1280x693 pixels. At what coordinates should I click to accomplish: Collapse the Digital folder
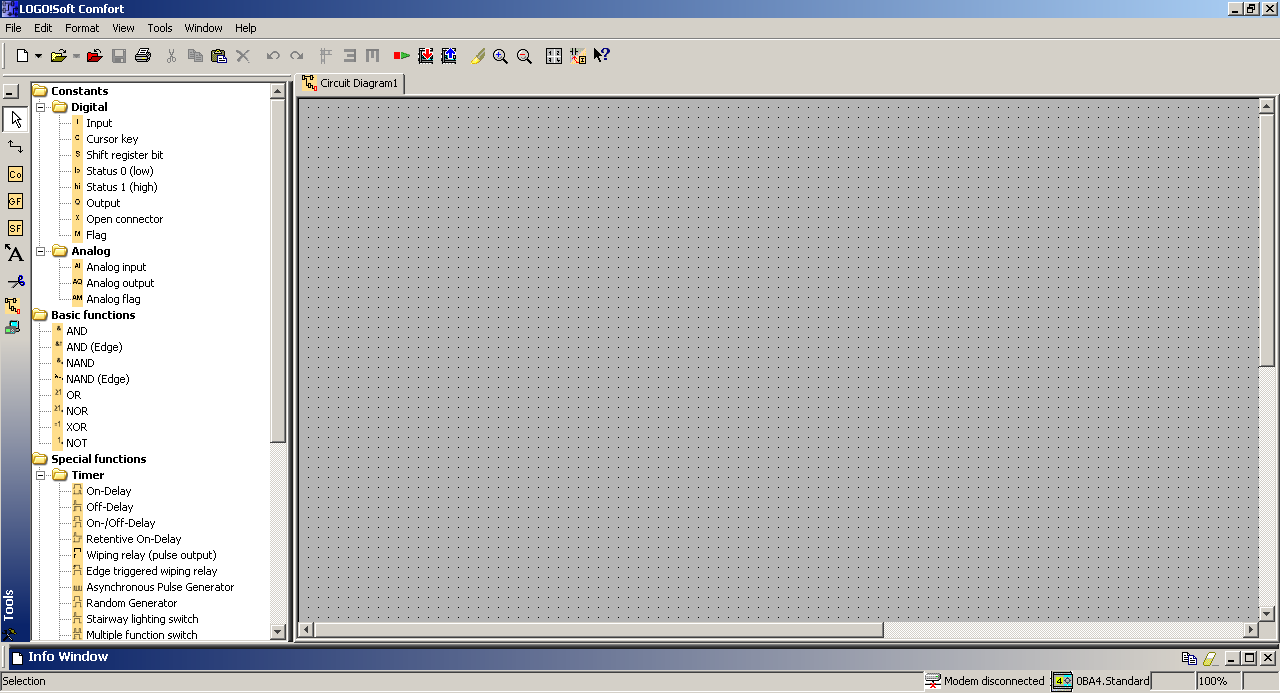(42, 107)
